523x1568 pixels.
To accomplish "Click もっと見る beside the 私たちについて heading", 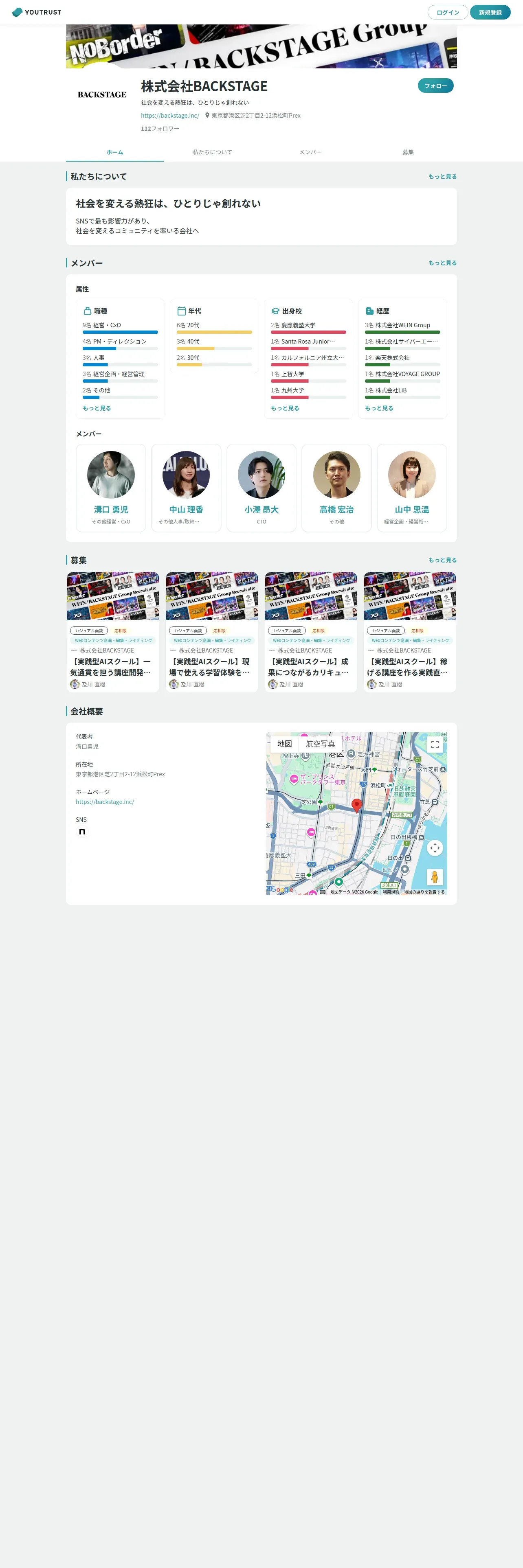I will [x=443, y=177].
